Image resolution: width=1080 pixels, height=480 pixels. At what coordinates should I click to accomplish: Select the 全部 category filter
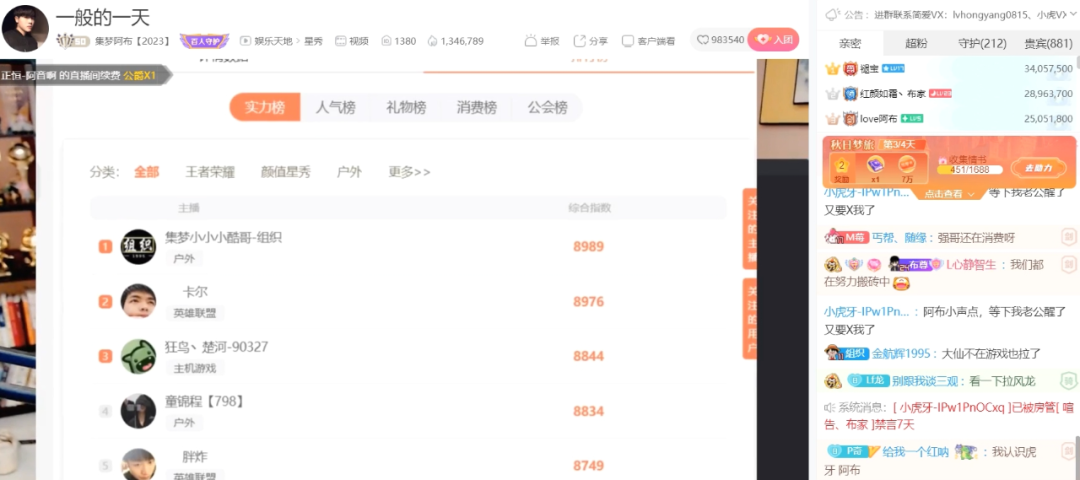pos(146,172)
